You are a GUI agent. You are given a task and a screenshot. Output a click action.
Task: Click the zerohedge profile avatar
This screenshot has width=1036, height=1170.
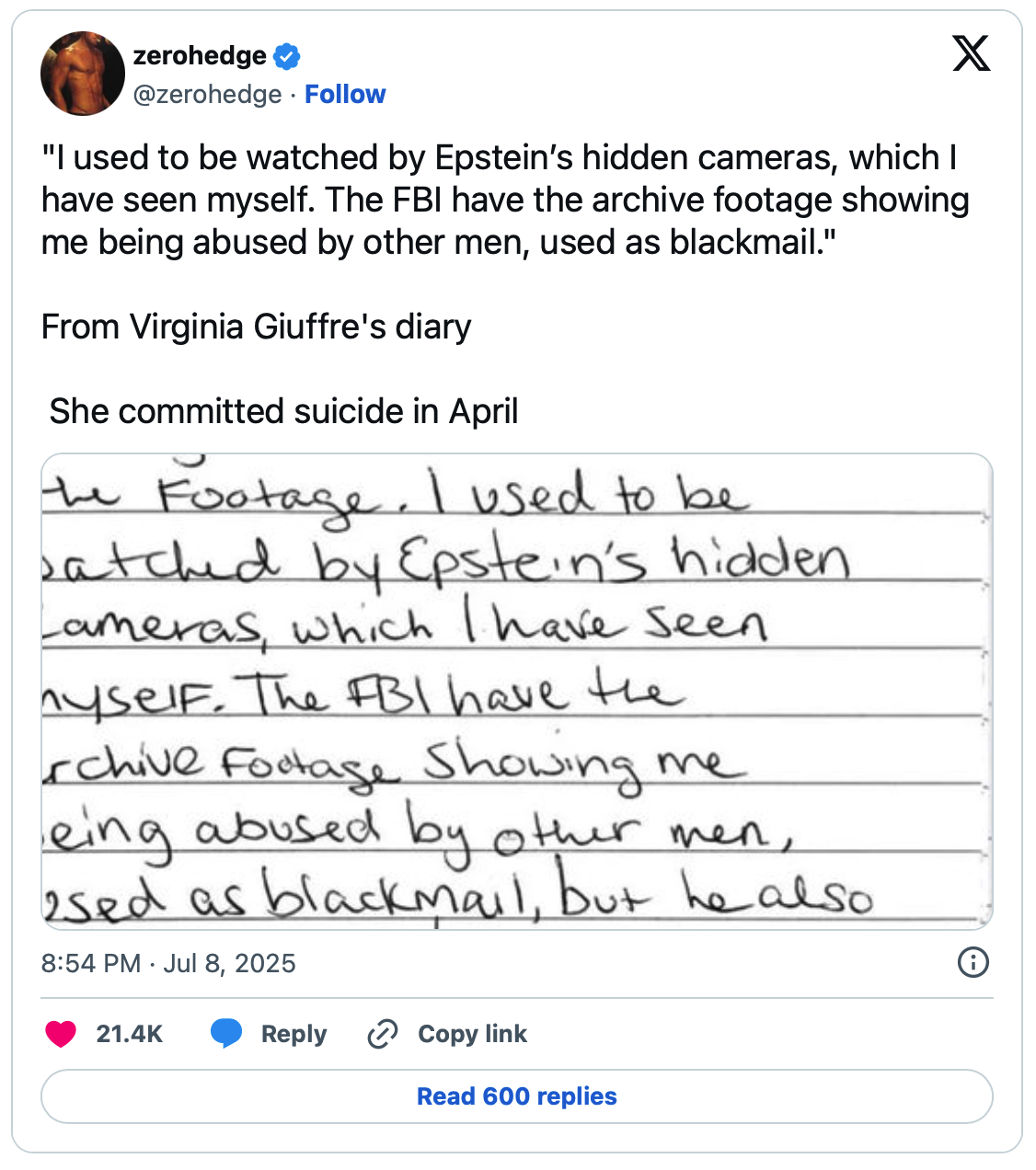coord(83,74)
